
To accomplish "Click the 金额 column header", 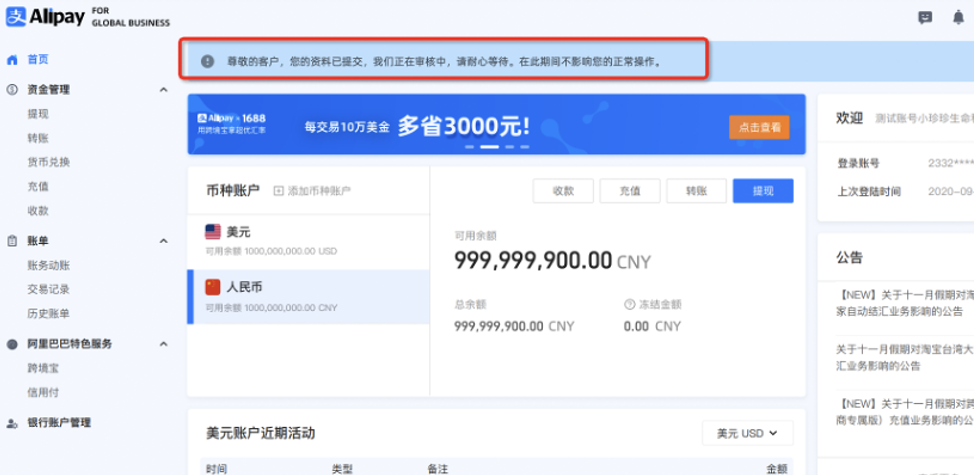I will point(777,469).
